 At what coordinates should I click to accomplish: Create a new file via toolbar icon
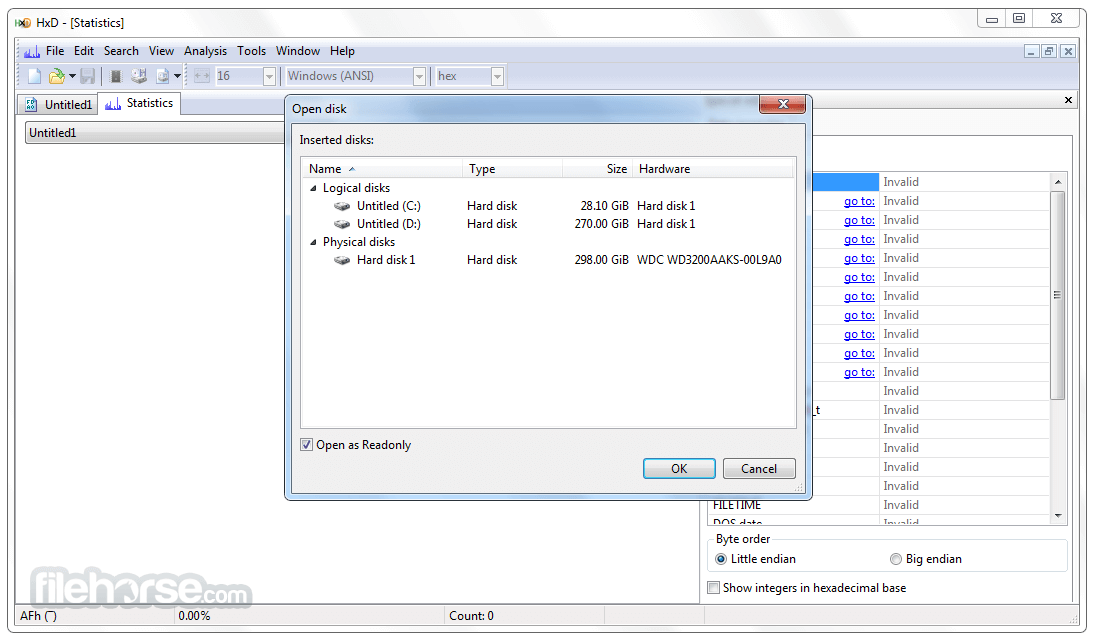point(33,75)
